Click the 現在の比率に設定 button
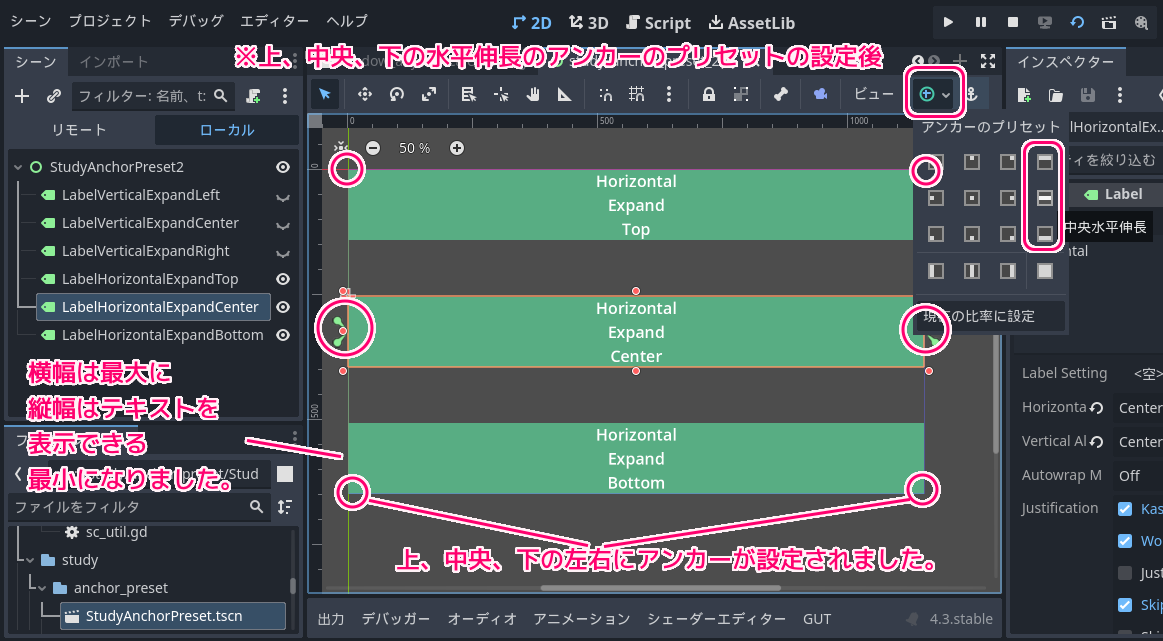Viewport: 1163px width, 641px height. pyautogui.click(x=990, y=316)
